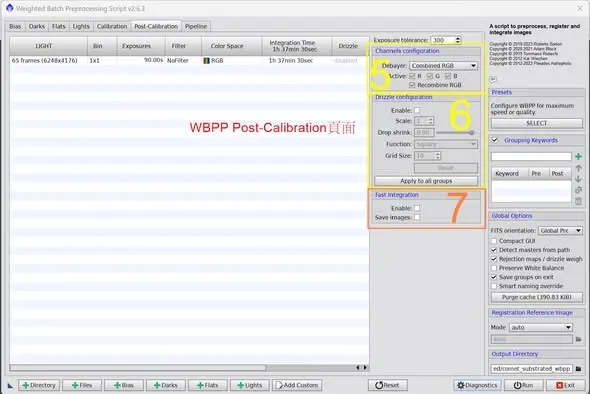Toggle active R channel checkbox
This screenshot has height=394, width=590.
pos(412,76)
